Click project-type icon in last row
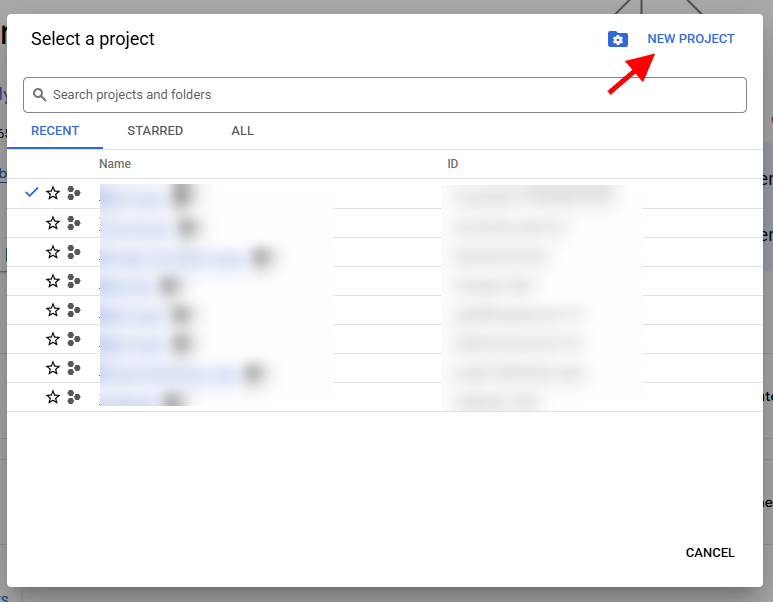773x602 pixels. (74, 397)
